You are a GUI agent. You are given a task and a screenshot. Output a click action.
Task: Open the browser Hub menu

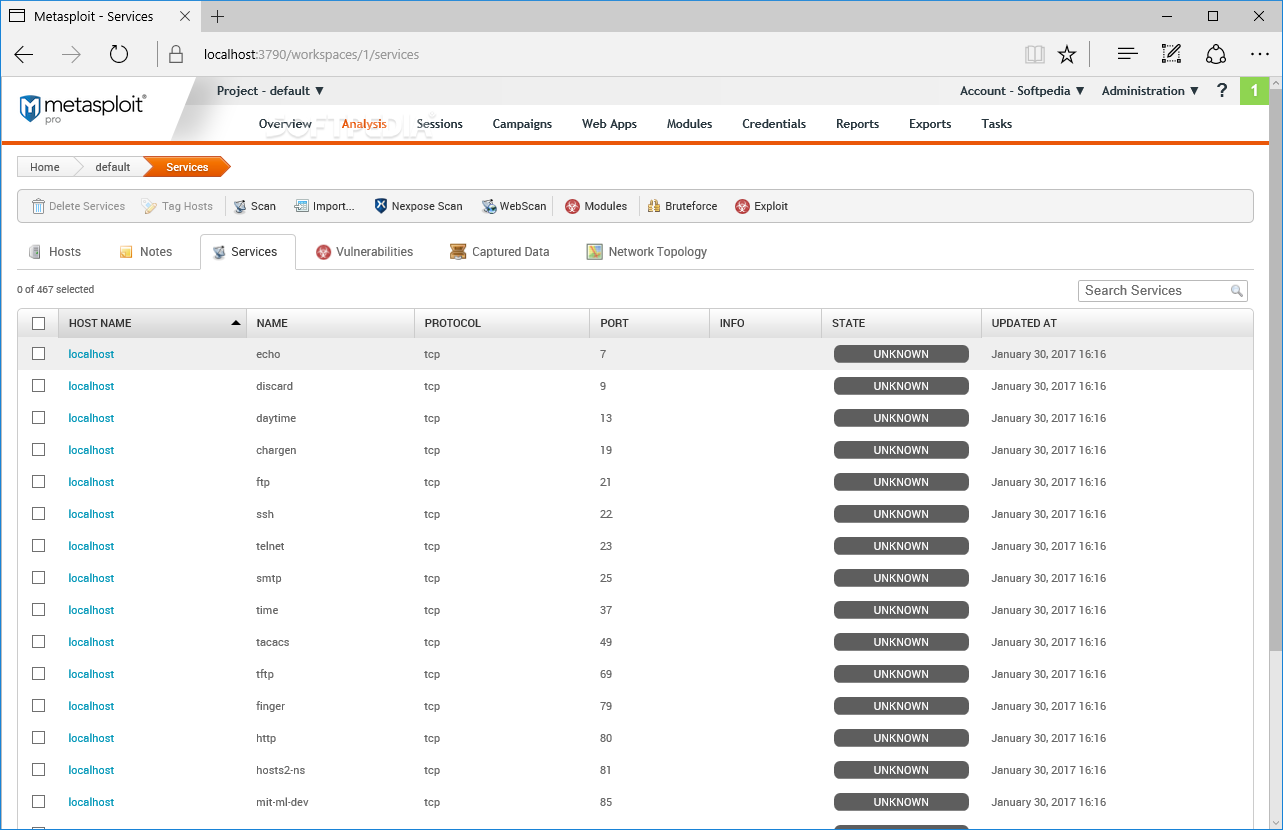point(1127,55)
